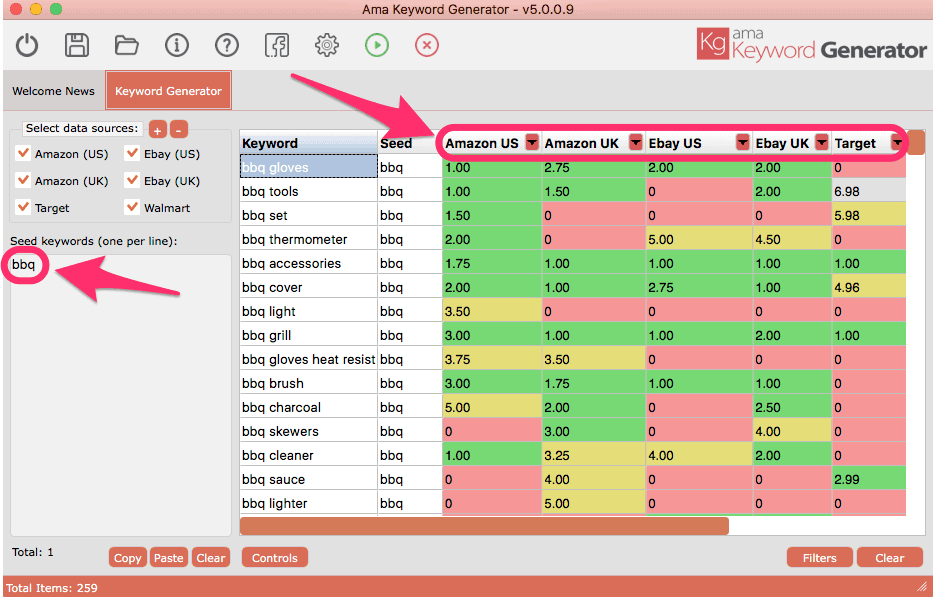Select the 'bbq cleaner' keyword cell
This screenshot has width=933, height=597.
click(309, 455)
